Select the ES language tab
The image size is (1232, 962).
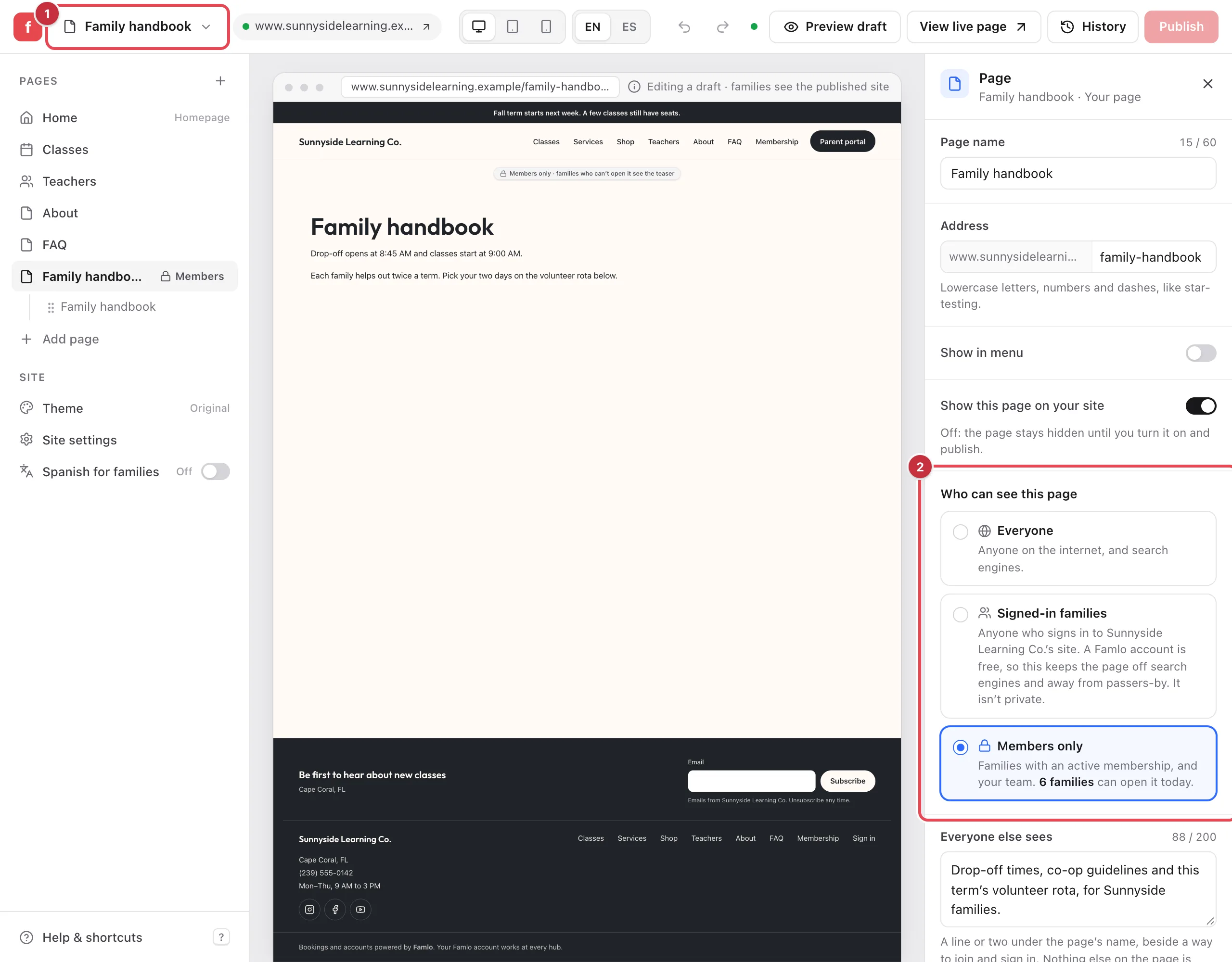[x=629, y=26]
